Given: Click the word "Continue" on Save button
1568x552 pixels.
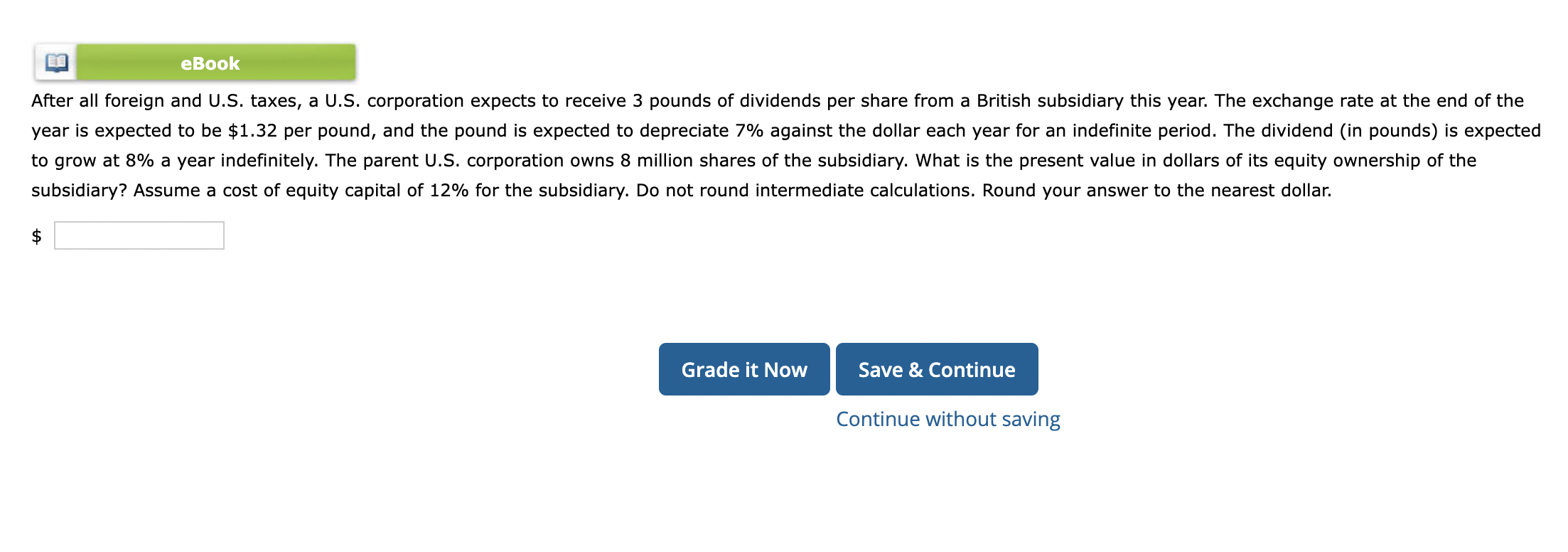Looking at the screenshot, I should click(x=972, y=370).
